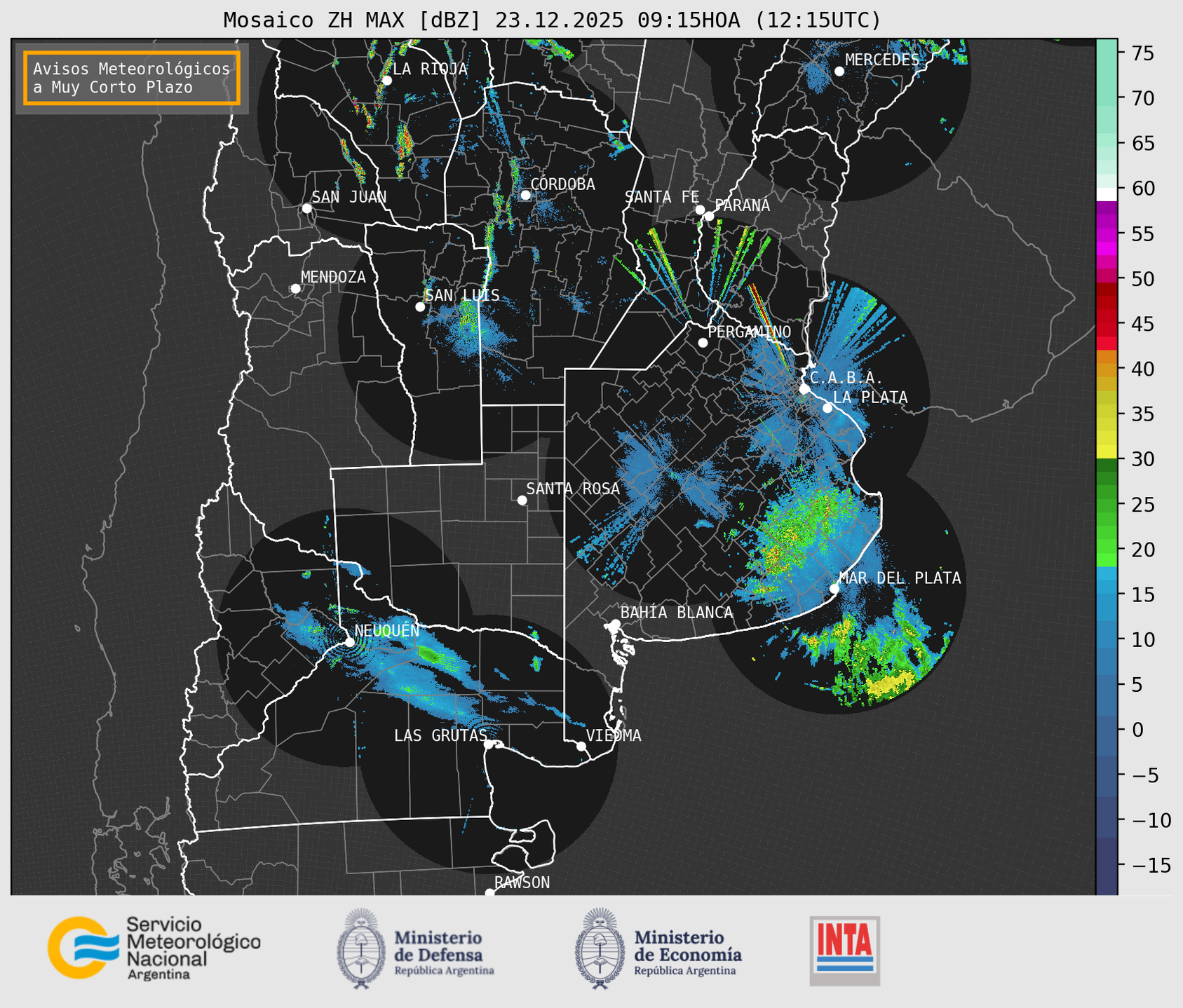The width and height of the screenshot is (1183, 1008).
Task: Select the Viedma city marker dot
Action: coord(581,746)
